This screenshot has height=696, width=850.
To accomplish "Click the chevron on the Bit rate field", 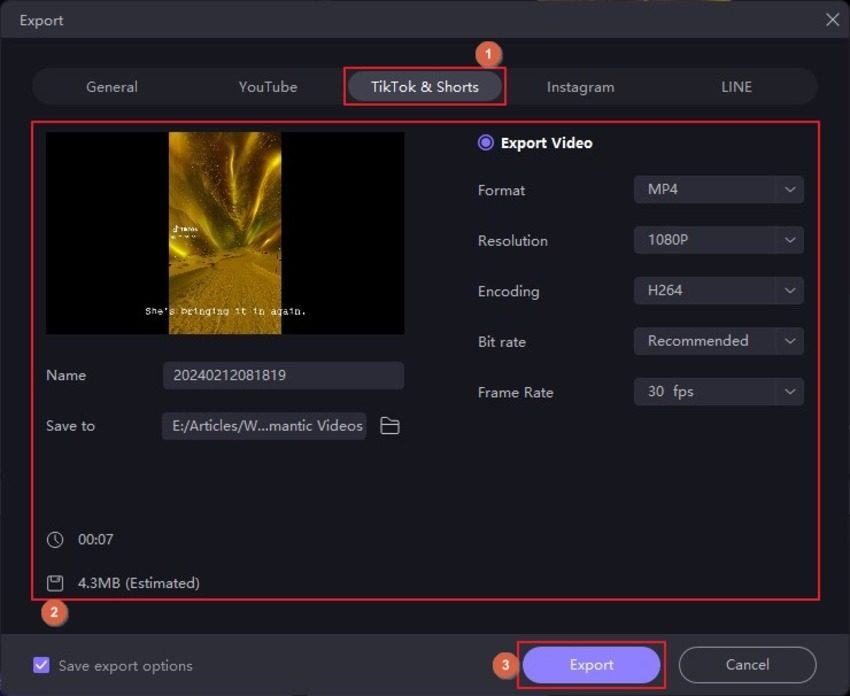I will coord(791,340).
